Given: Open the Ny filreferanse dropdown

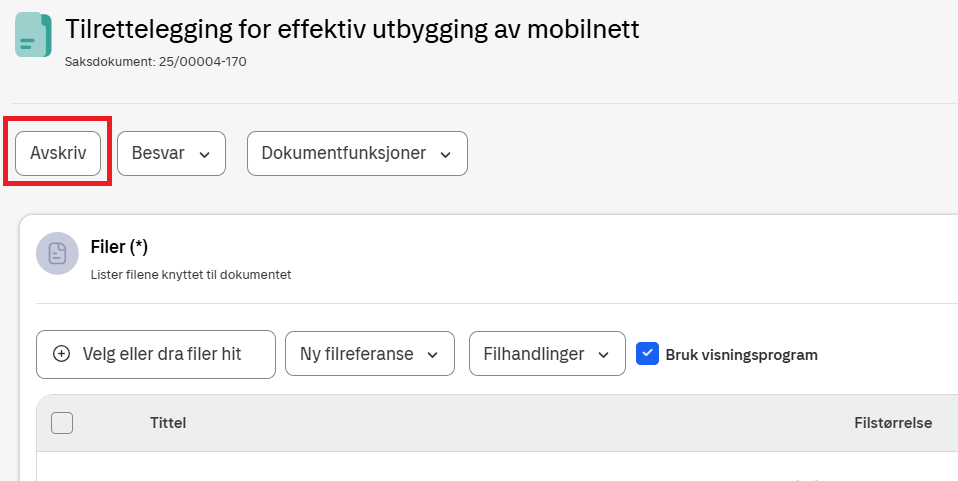Looking at the screenshot, I should tap(370, 355).
